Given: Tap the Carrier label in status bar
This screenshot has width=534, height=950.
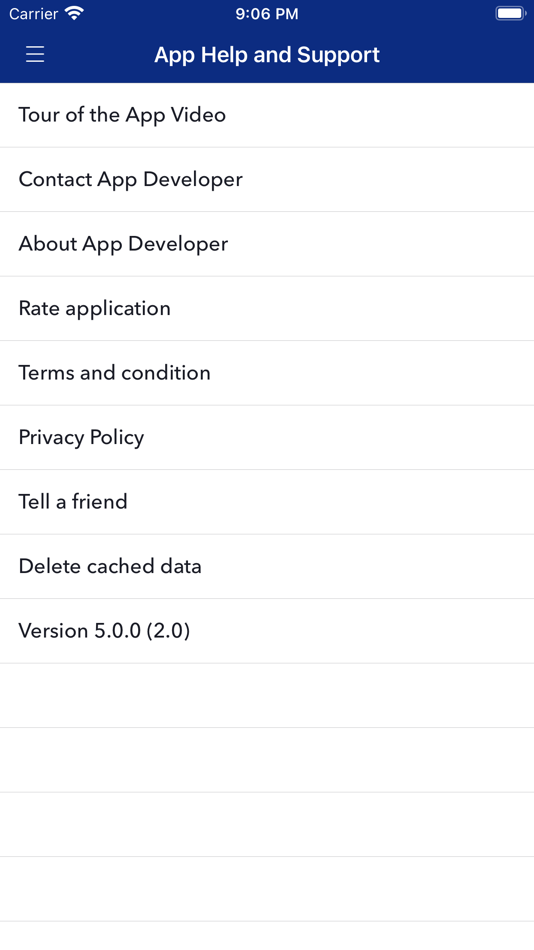Looking at the screenshot, I should (x=34, y=14).
